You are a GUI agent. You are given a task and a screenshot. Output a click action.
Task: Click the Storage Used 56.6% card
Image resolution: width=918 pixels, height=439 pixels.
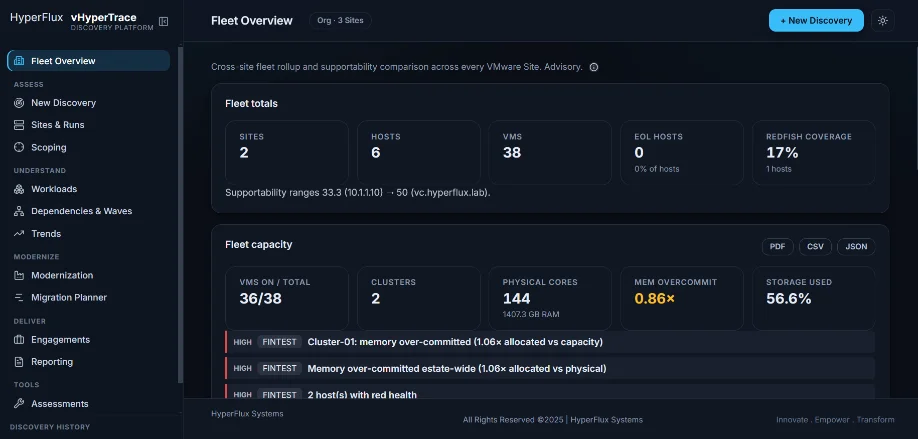814,299
